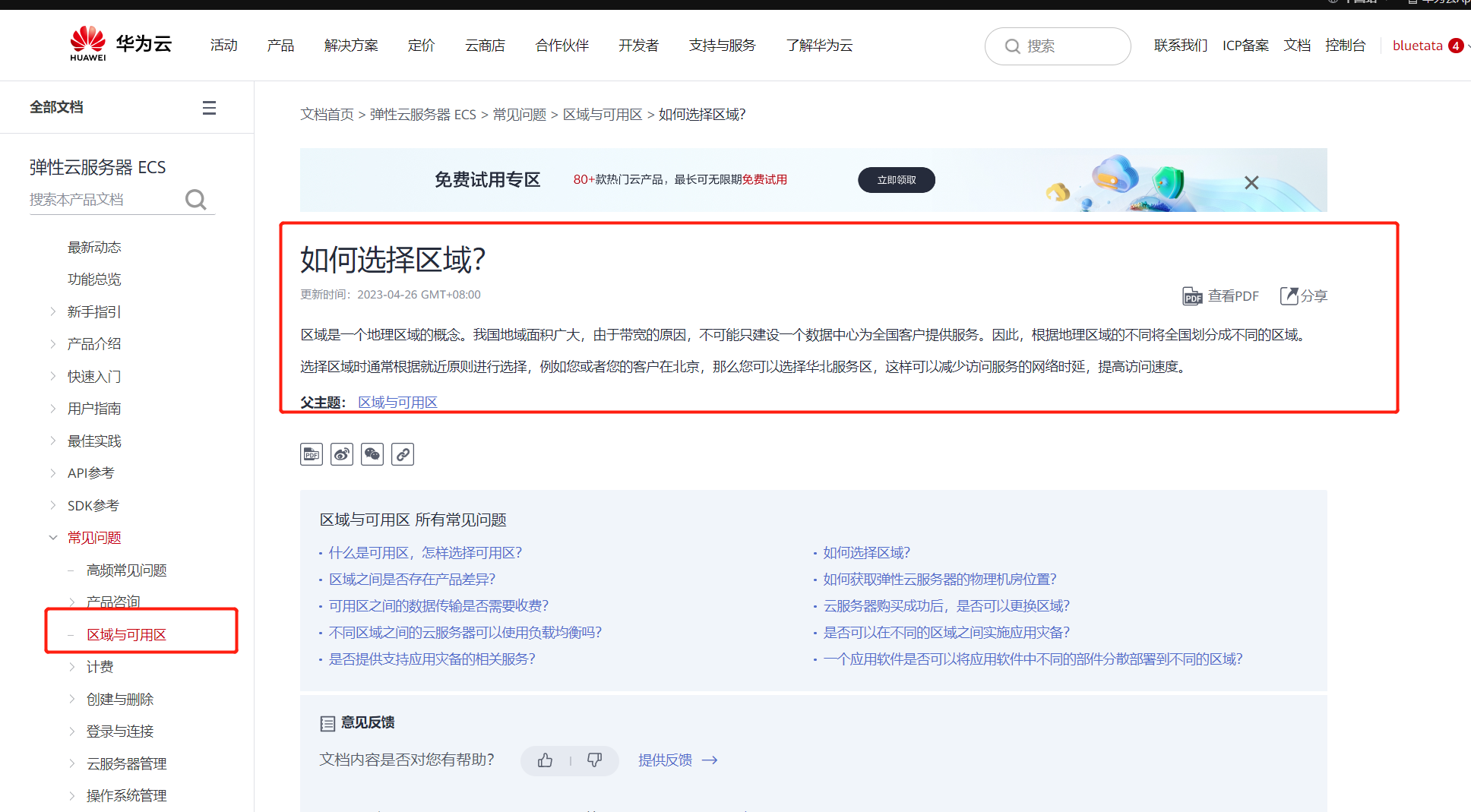Expand the 登录与连接 subsection
Viewport: 1471px width, 812px height.
click(72, 731)
